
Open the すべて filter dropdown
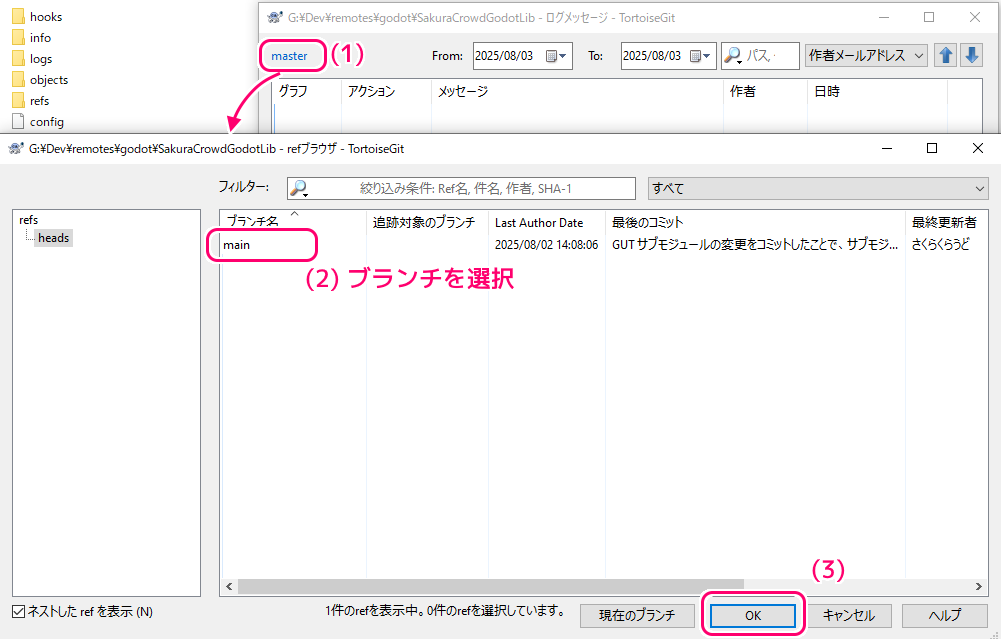816,188
